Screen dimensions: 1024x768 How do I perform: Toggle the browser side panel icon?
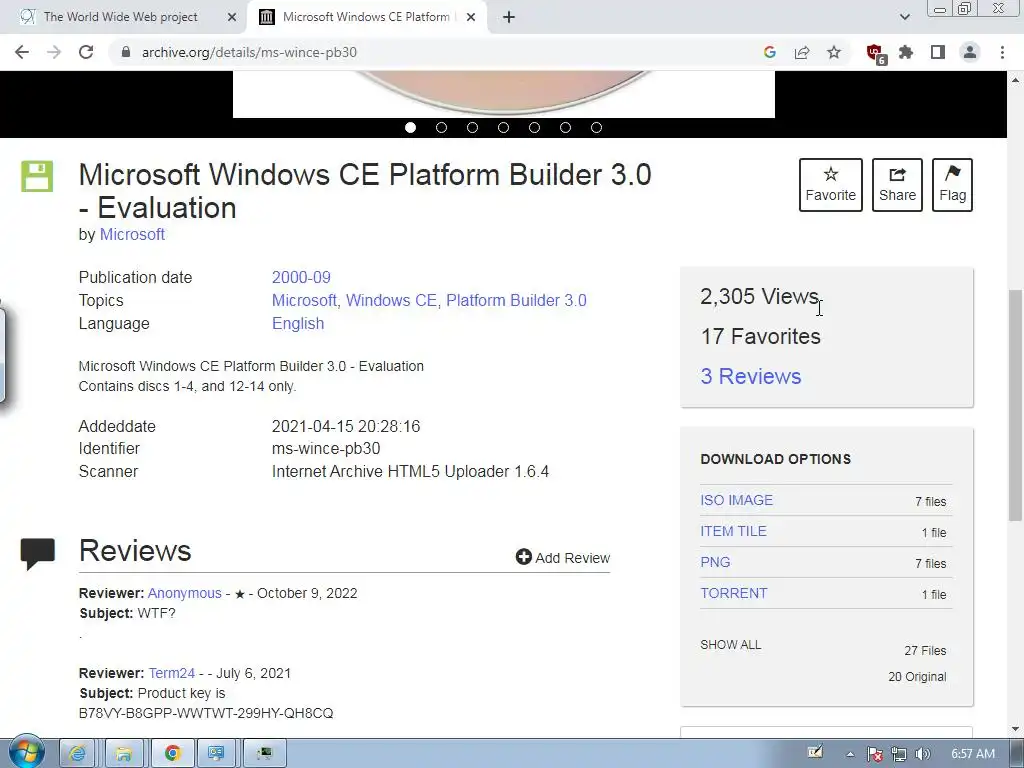[938, 52]
